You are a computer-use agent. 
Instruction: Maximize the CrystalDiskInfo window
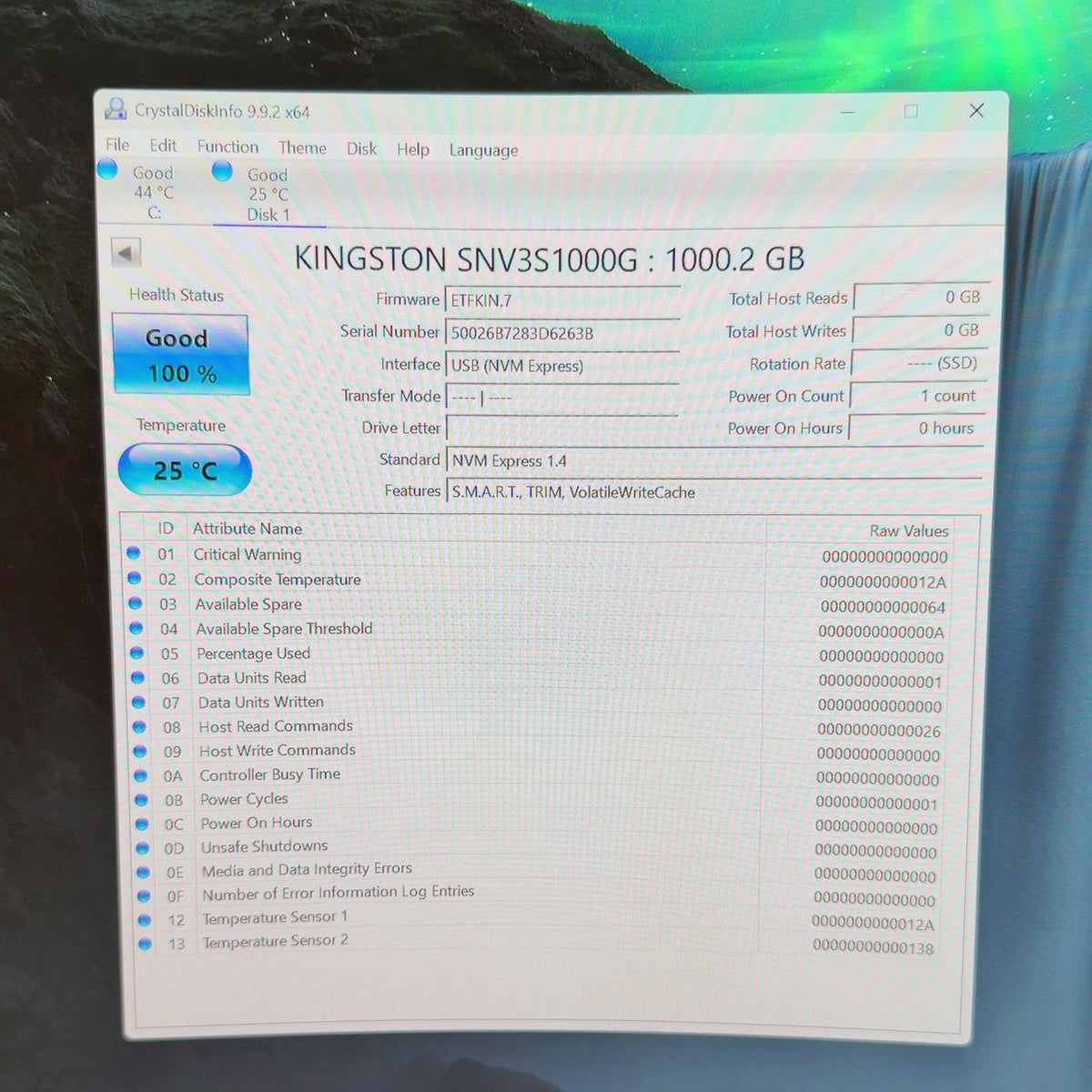coord(911,111)
